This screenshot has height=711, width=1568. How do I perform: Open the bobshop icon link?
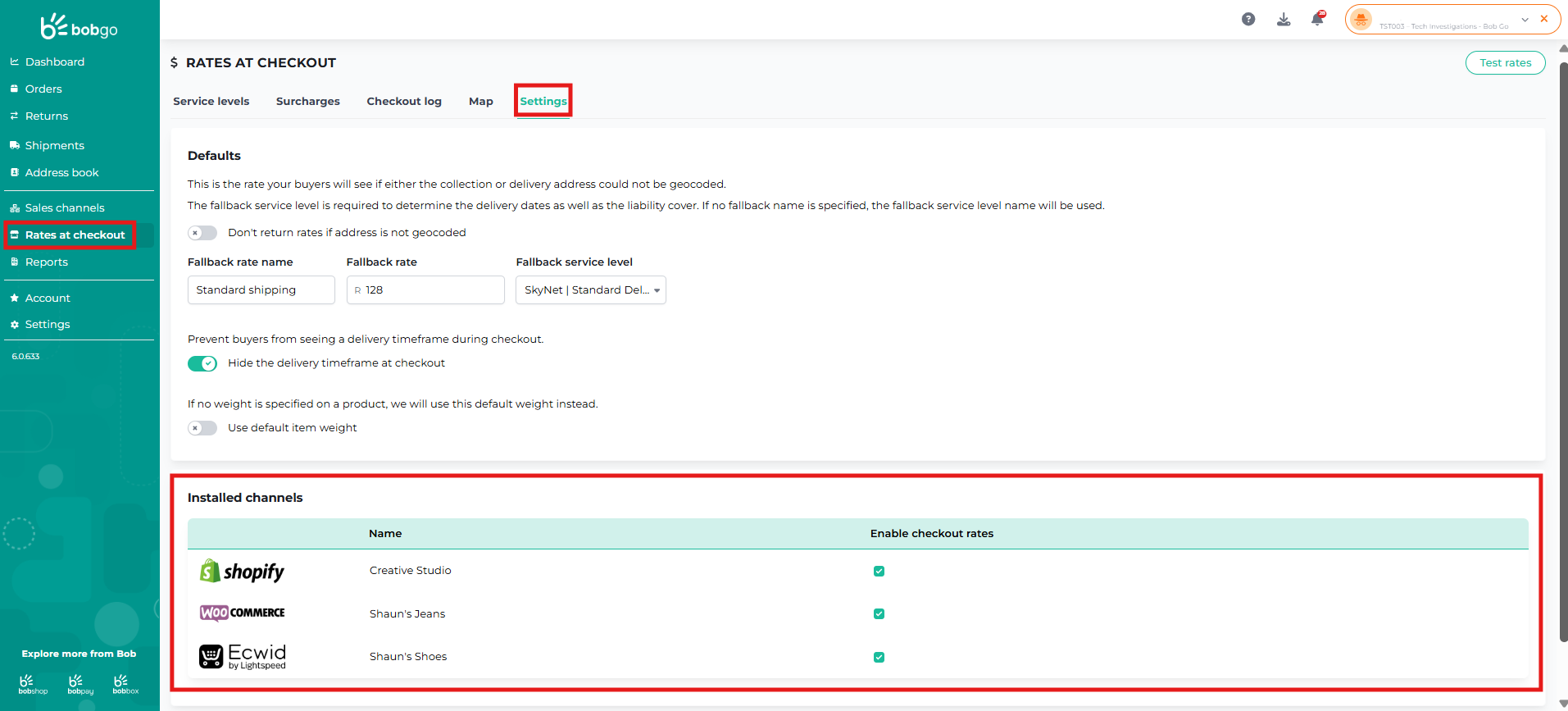33,684
